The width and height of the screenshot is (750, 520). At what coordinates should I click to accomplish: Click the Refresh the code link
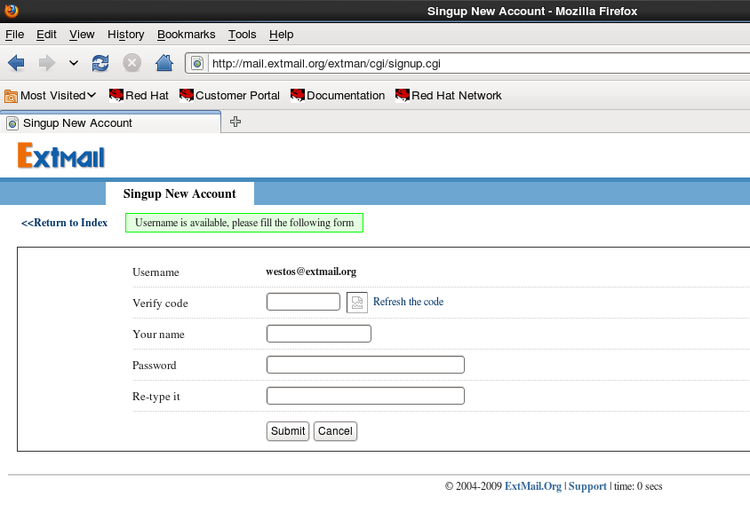408,302
